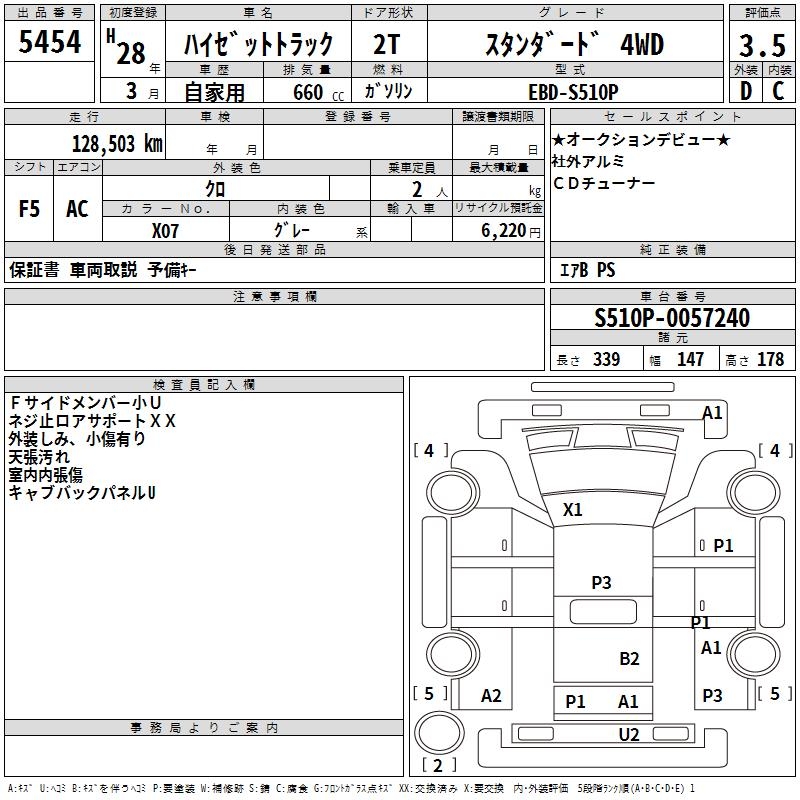Select the mileage value 128,503 km
Viewport: 800px width, 800px height.
point(117,144)
